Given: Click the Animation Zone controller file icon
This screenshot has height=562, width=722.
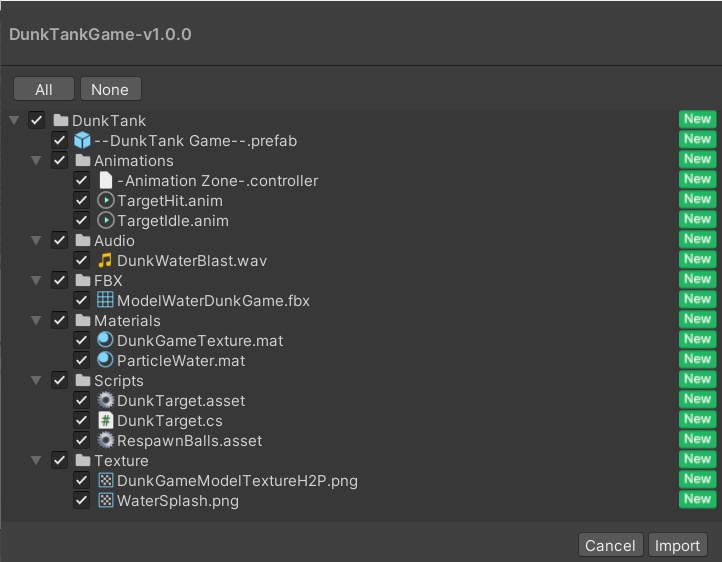Looking at the screenshot, I should (106, 180).
